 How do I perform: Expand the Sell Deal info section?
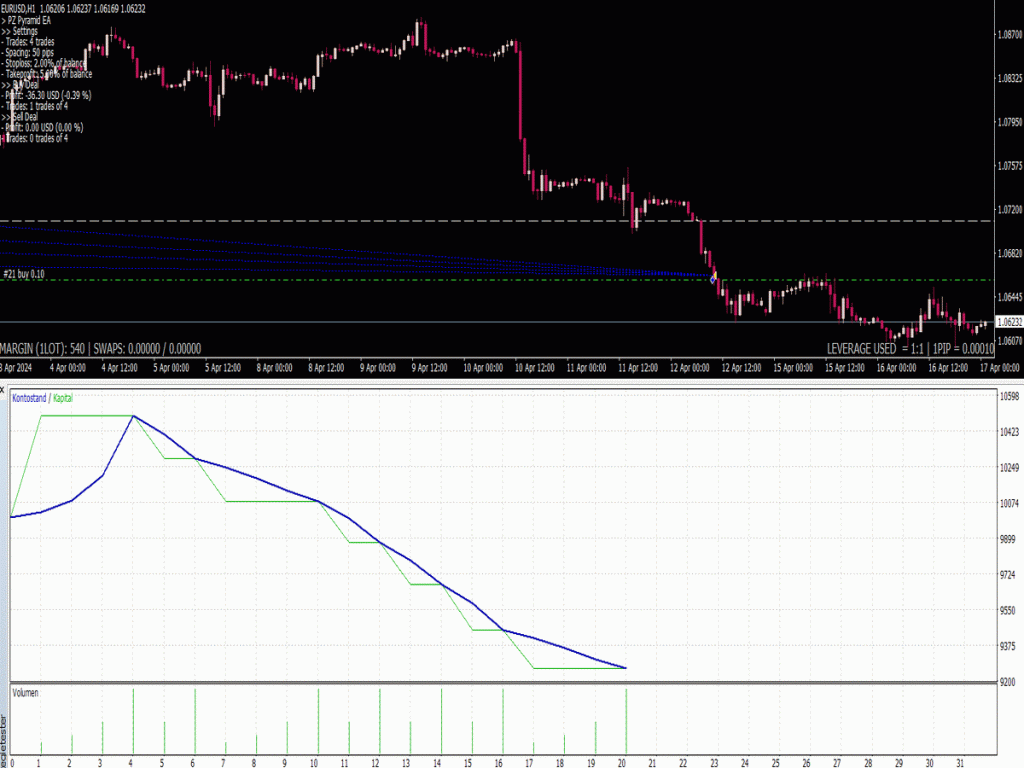[x=24, y=117]
